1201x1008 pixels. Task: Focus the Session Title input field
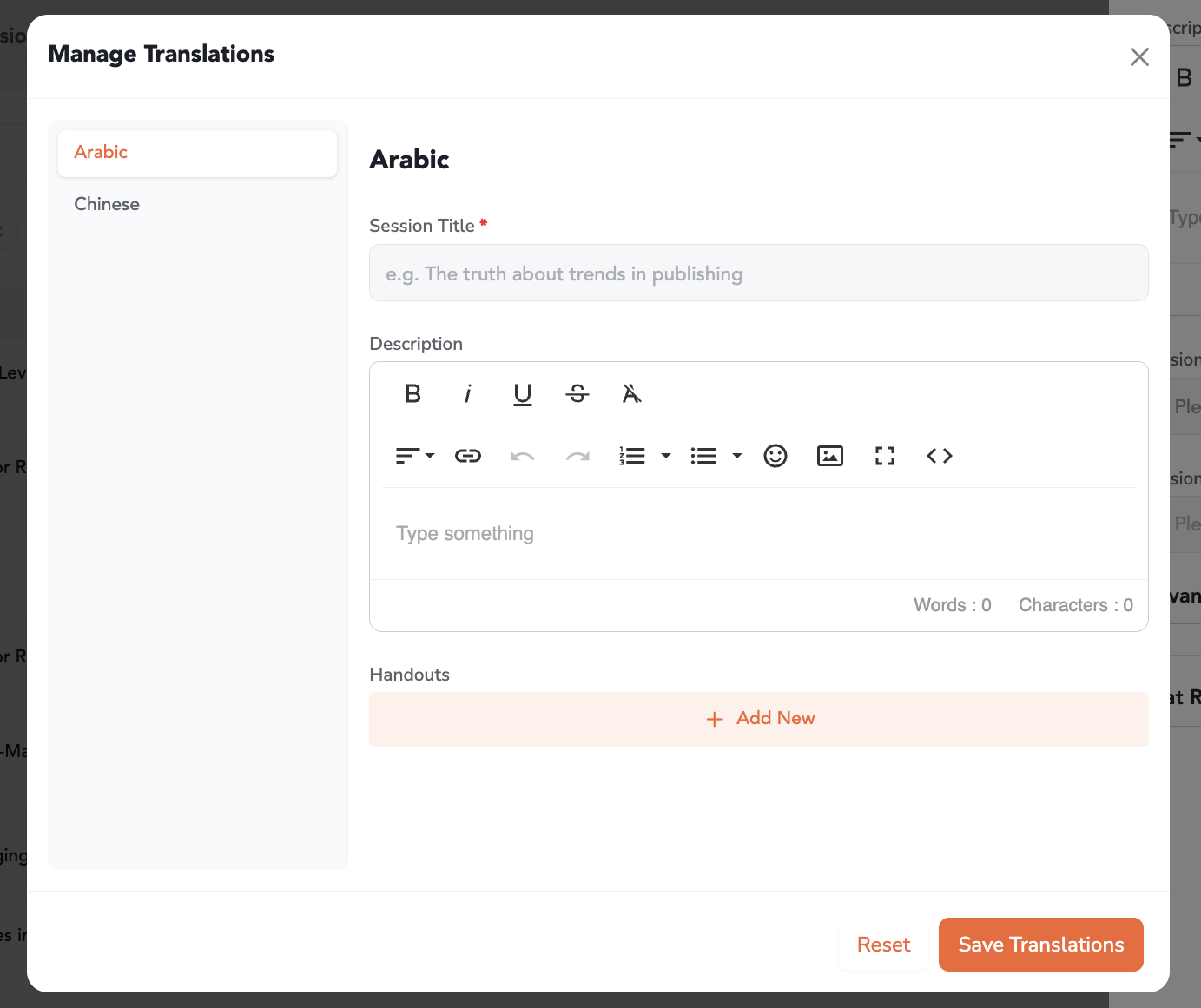click(x=759, y=273)
